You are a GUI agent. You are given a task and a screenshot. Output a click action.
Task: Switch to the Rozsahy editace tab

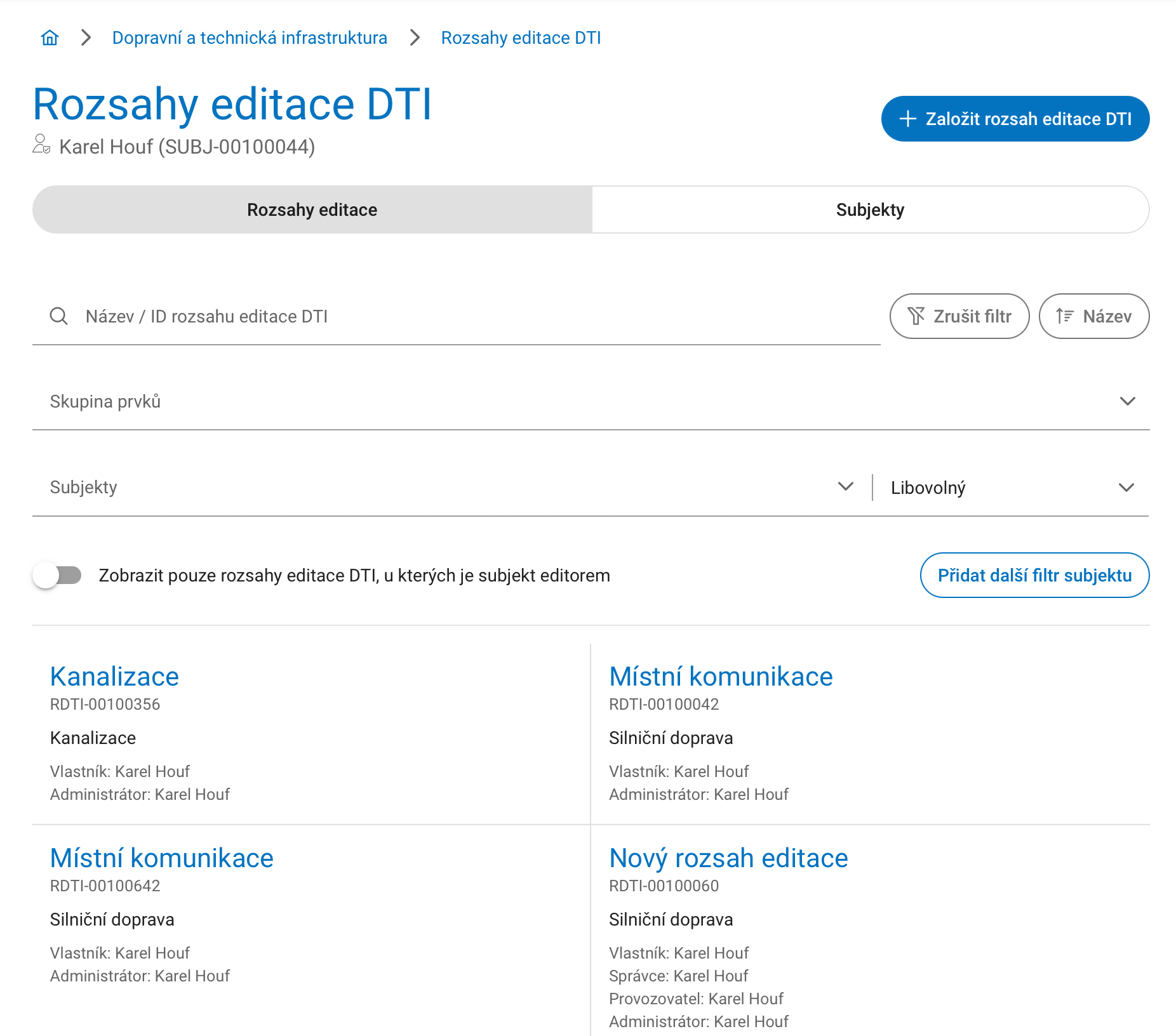pos(312,209)
